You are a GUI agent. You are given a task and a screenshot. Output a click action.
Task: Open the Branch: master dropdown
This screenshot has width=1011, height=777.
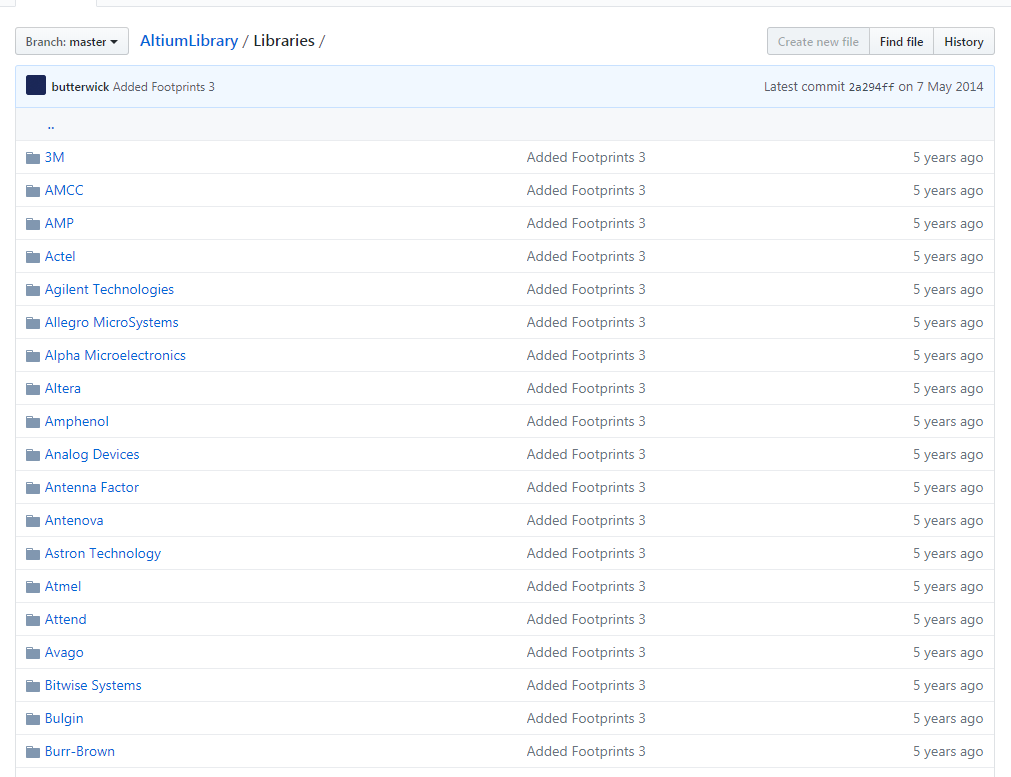click(x=72, y=42)
